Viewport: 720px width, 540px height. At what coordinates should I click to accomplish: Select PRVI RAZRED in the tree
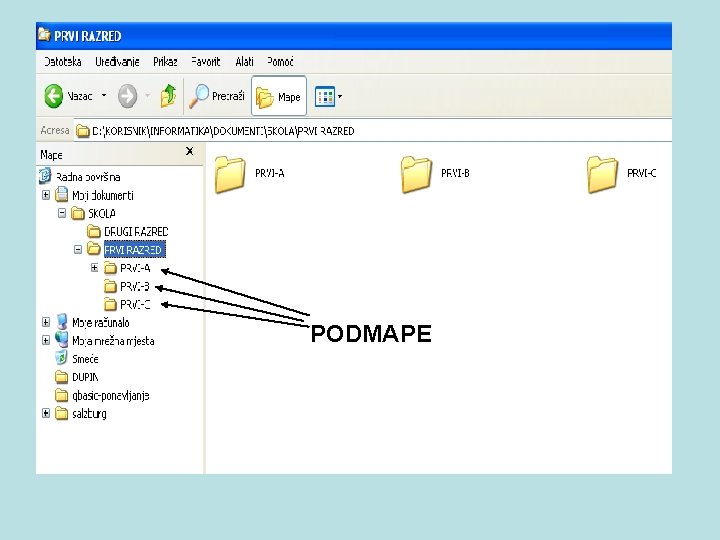[x=135, y=250]
